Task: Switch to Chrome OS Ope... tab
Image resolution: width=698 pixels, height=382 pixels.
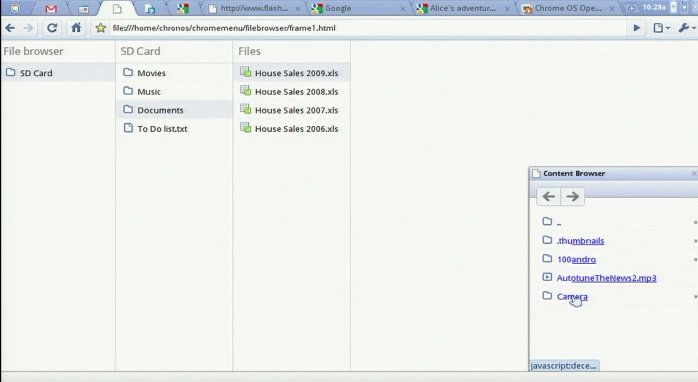Action: tap(568, 8)
